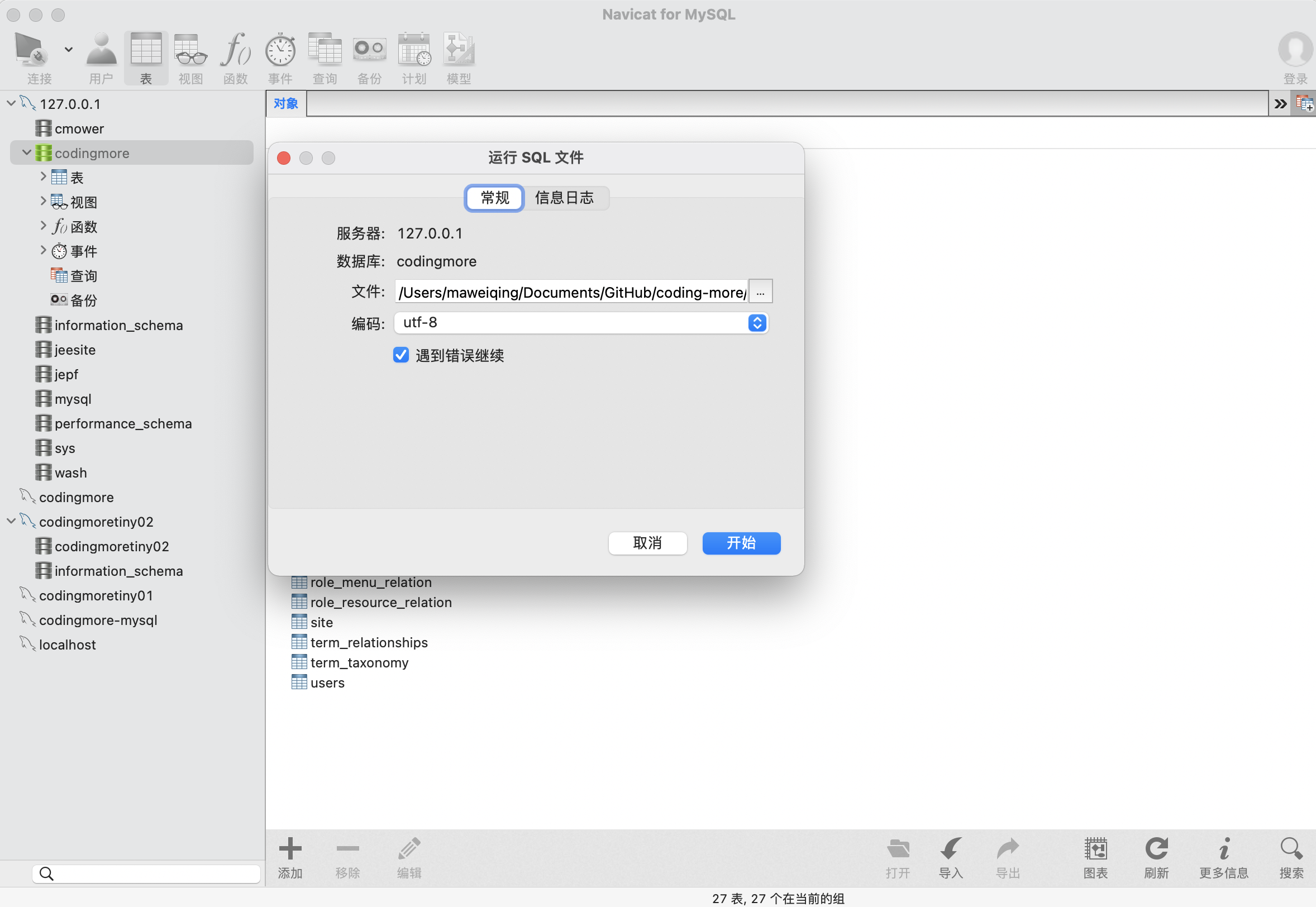Click the file browse ellipsis button

click(x=760, y=292)
